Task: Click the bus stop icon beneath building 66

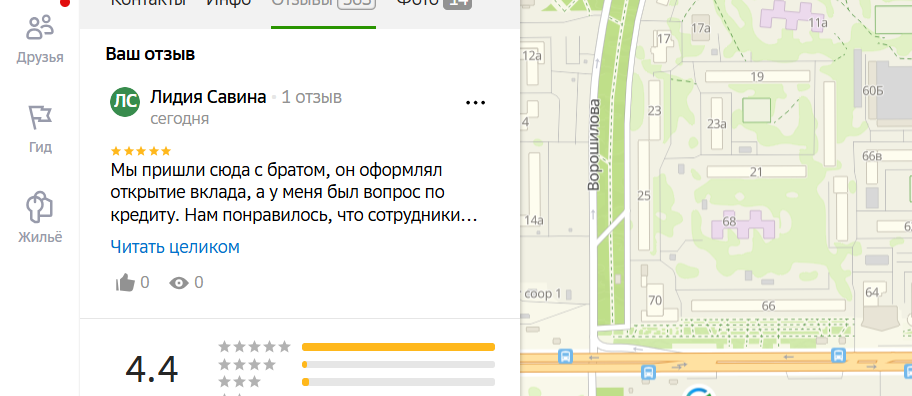Action: tap(838, 355)
